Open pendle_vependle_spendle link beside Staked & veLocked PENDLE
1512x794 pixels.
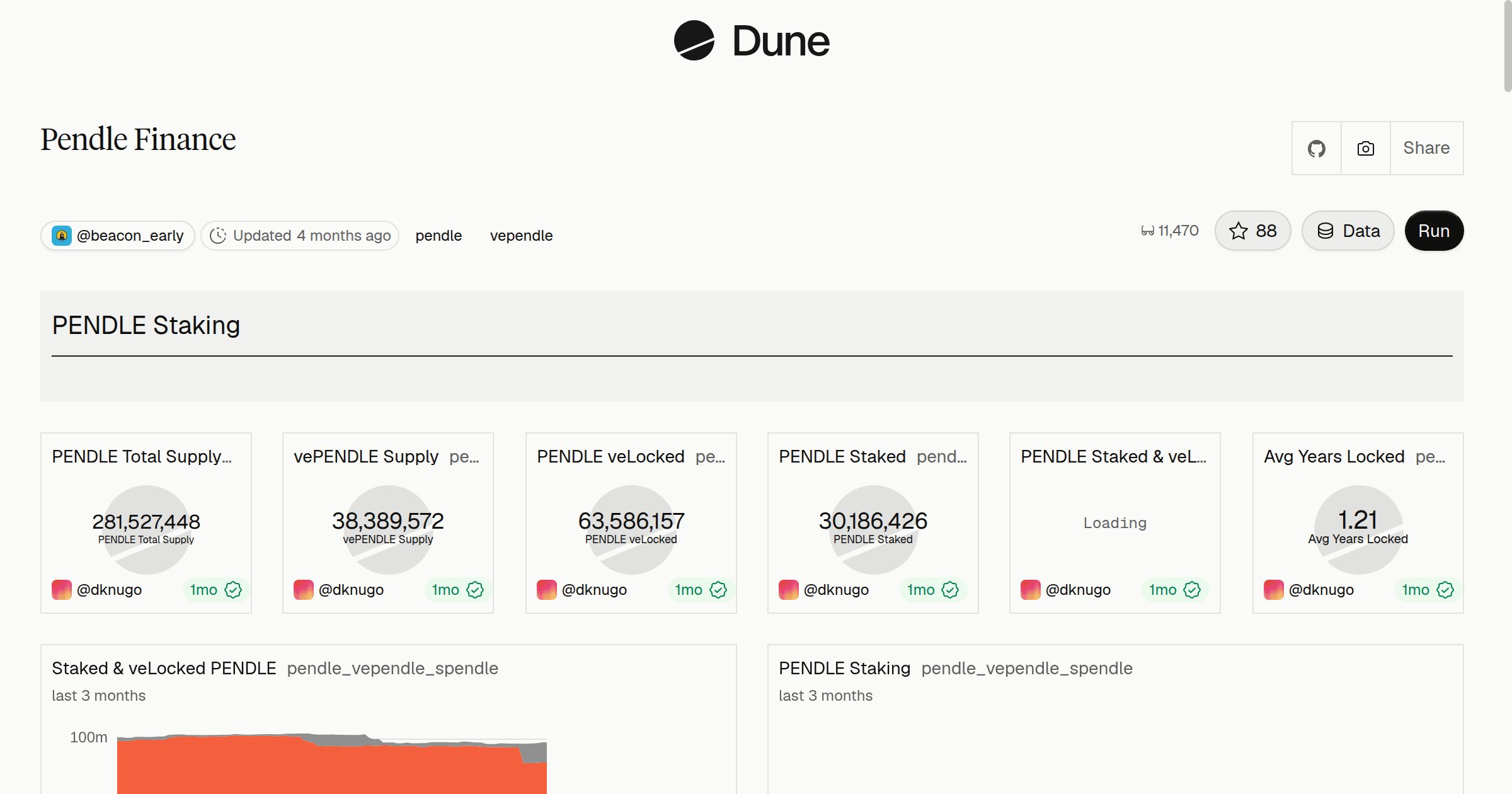[x=392, y=668]
